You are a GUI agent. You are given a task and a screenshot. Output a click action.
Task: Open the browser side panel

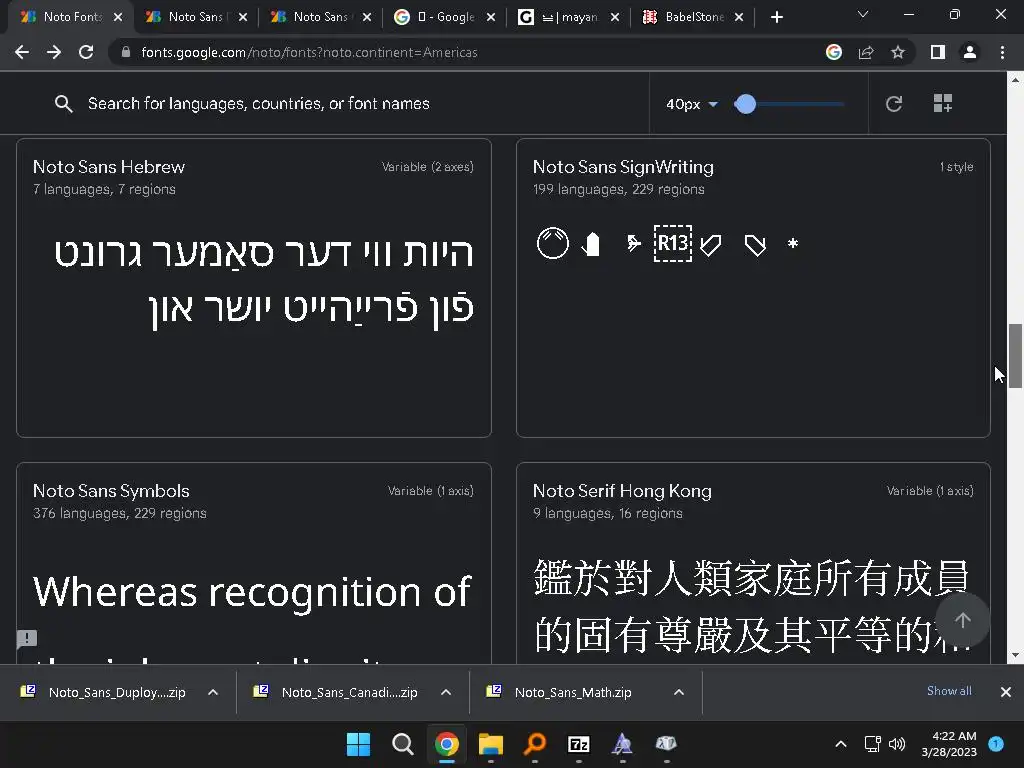pyautogui.click(x=938, y=52)
